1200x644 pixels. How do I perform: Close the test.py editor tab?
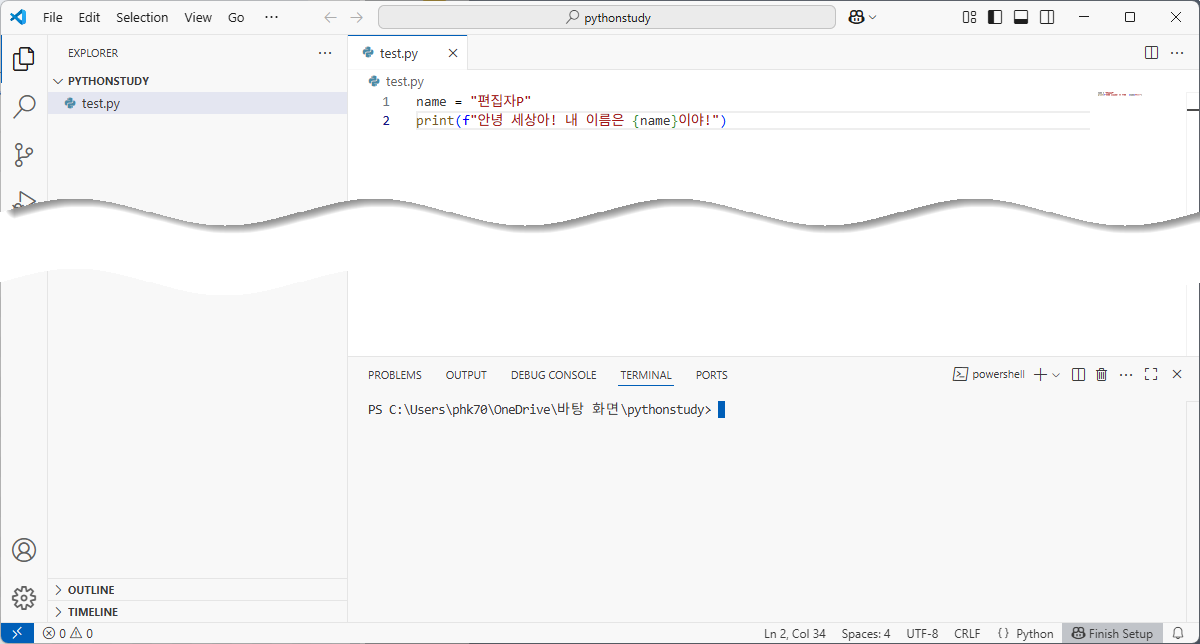452,53
